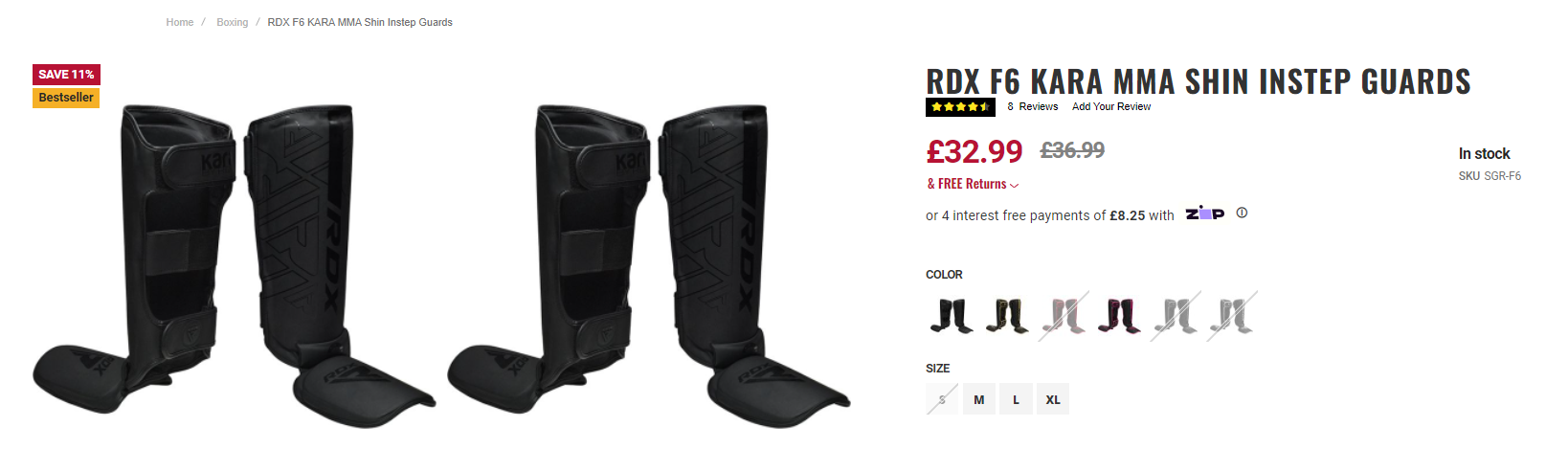Screen dimensions: 1568x450
Task: Select the all-black shin guard color
Action: (952, 315)
